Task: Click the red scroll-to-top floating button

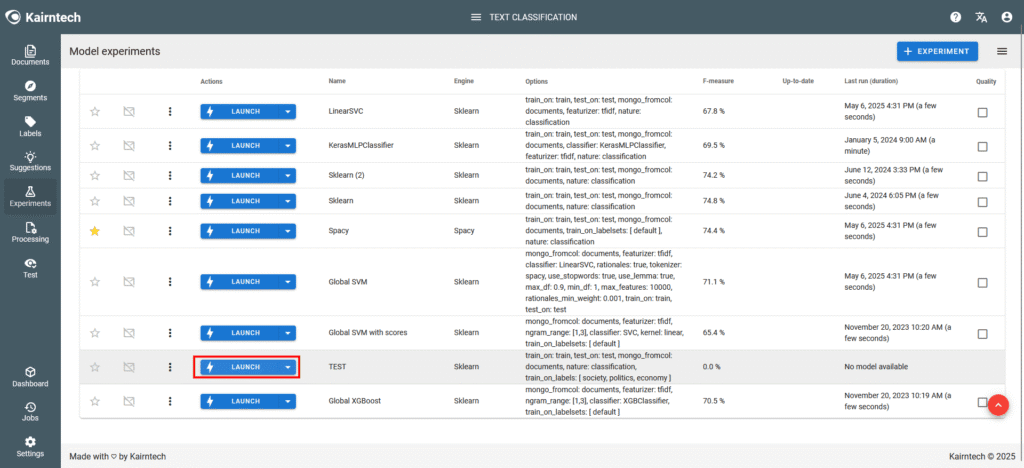Action: point(997,405)
